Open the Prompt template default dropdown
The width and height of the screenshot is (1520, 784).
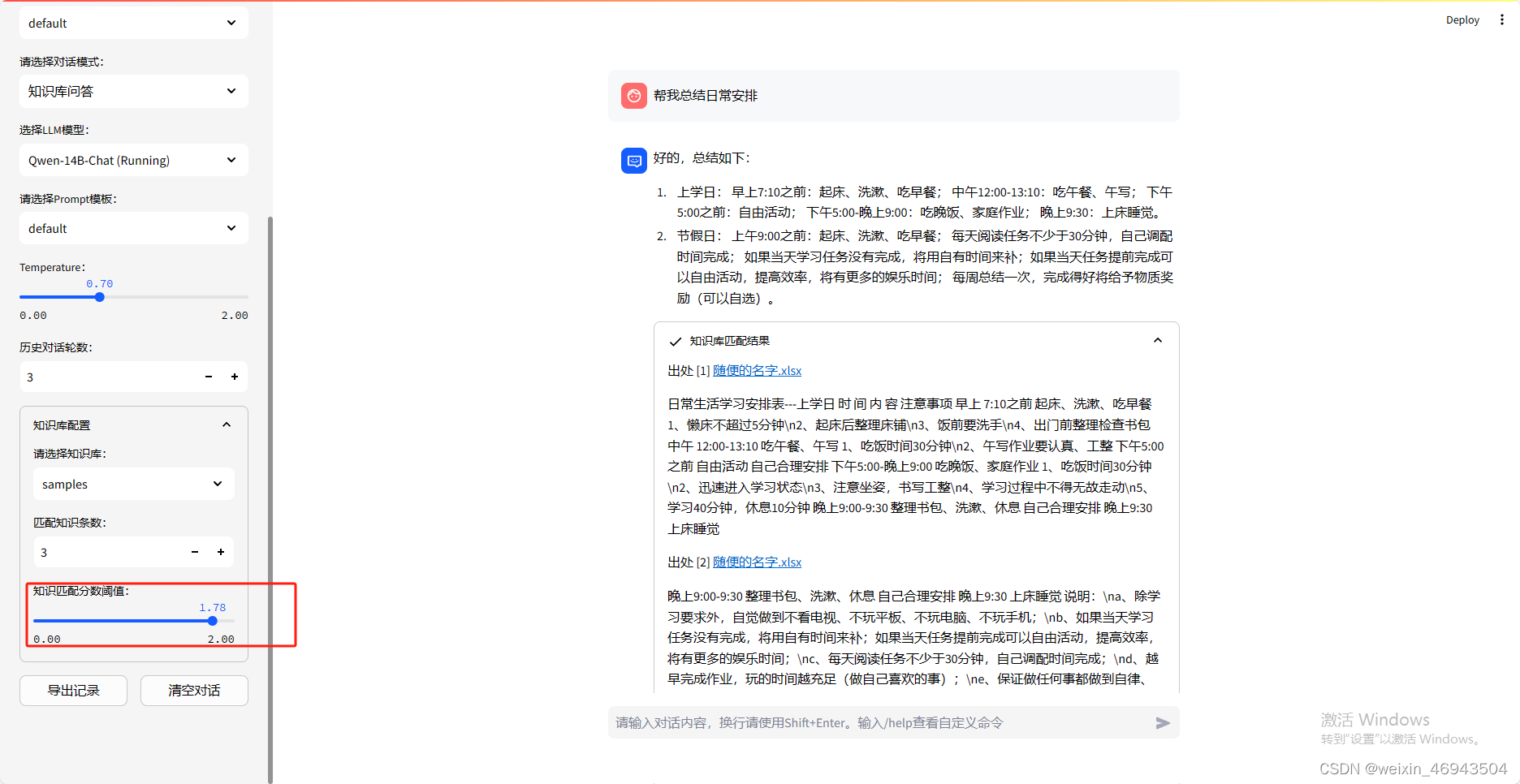[x=134, y=228]
